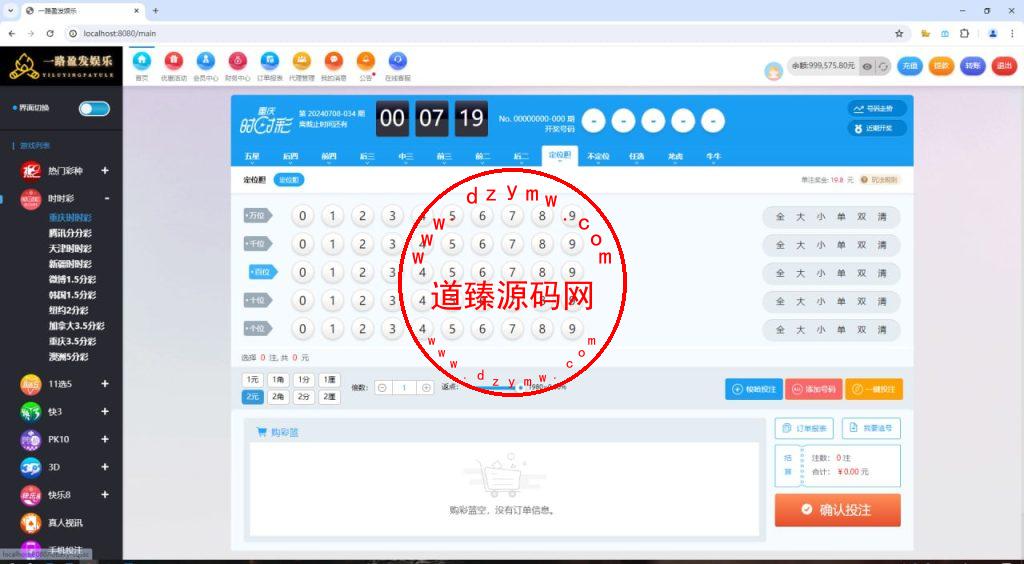Open the 代理管理 agent management icon

coord(302,61)
